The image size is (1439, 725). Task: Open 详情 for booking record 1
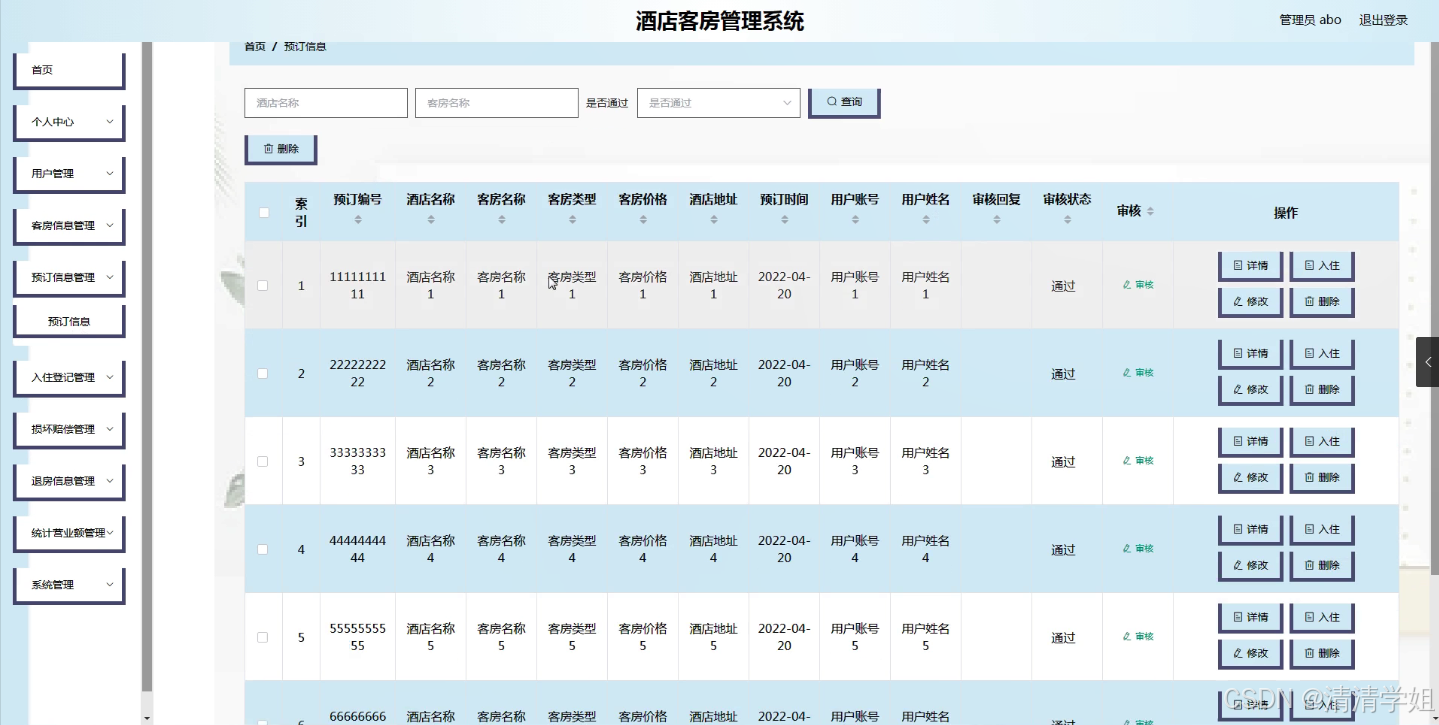coord(1250,265)
